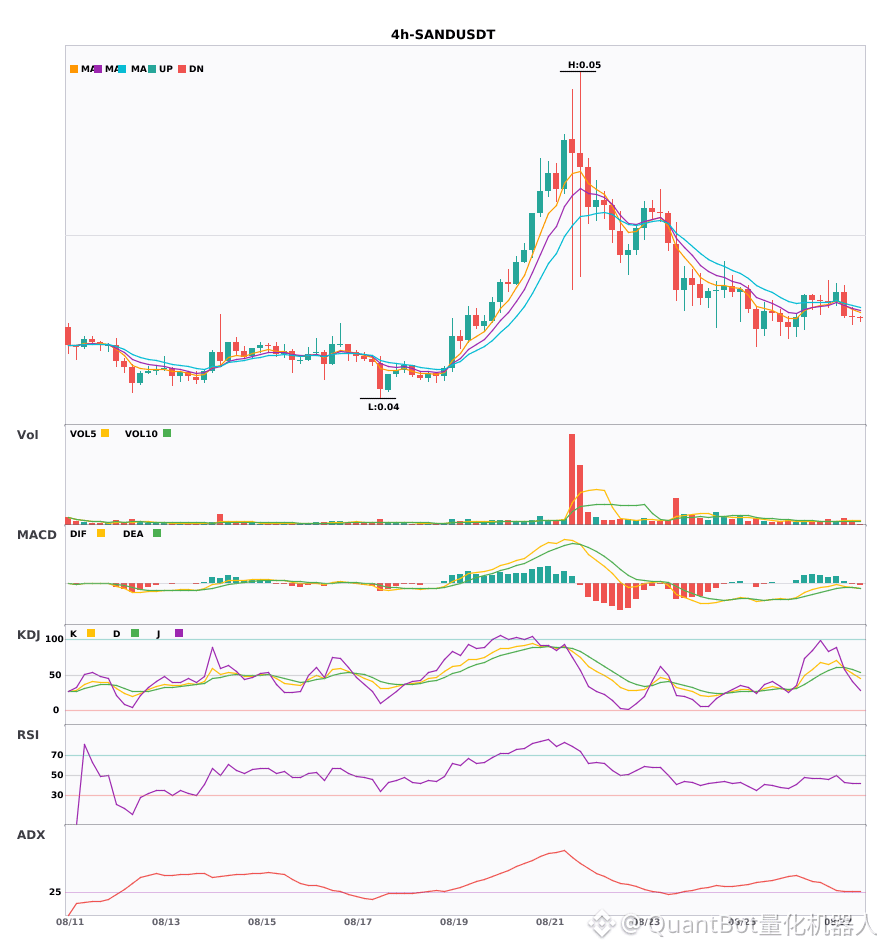Click the UP legend text

click(x=166, y=69)
